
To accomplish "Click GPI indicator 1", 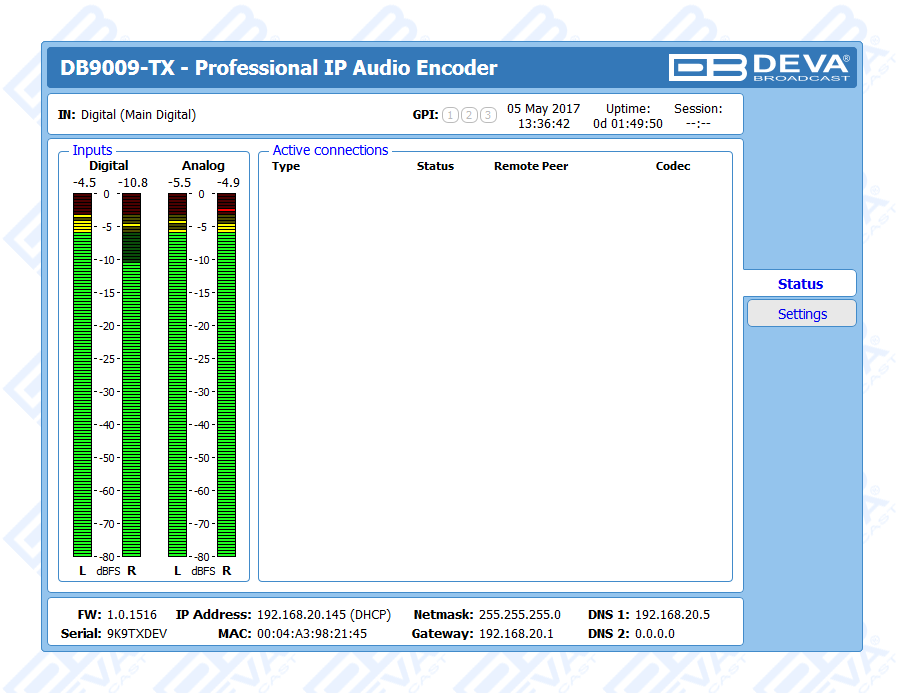I will pos(450,115).
